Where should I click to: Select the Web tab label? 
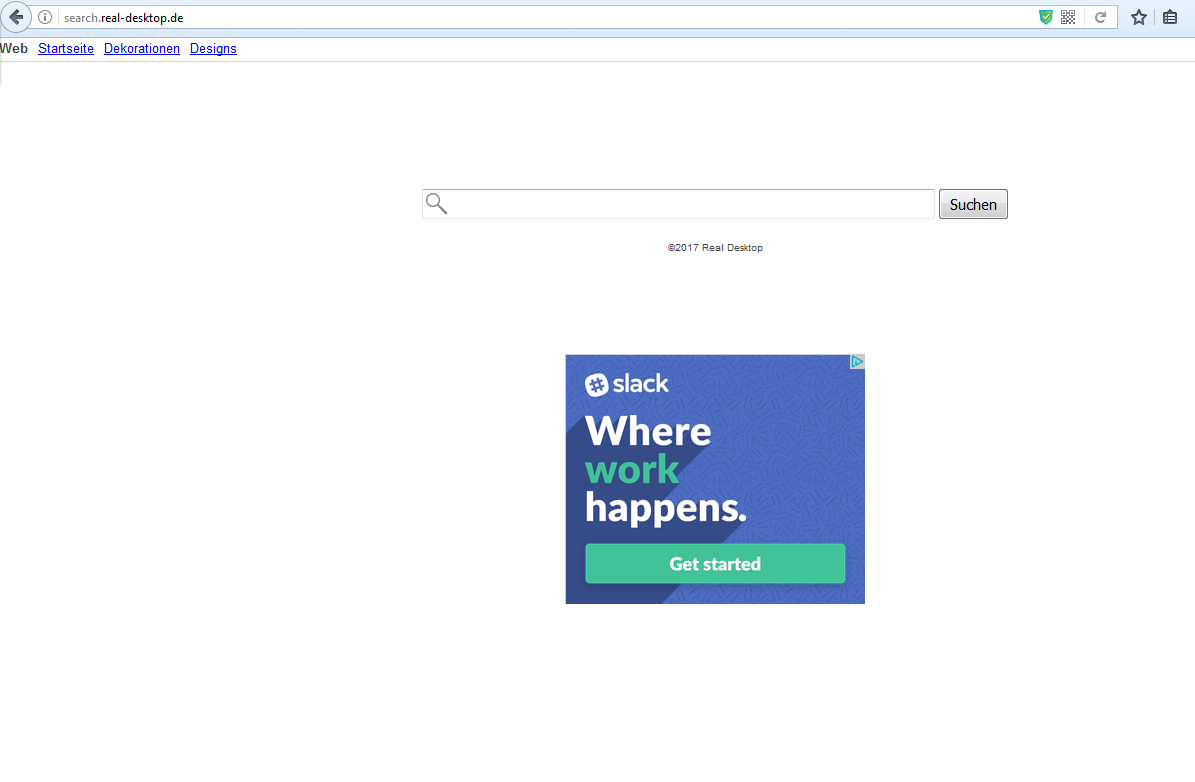coord(14,49)
